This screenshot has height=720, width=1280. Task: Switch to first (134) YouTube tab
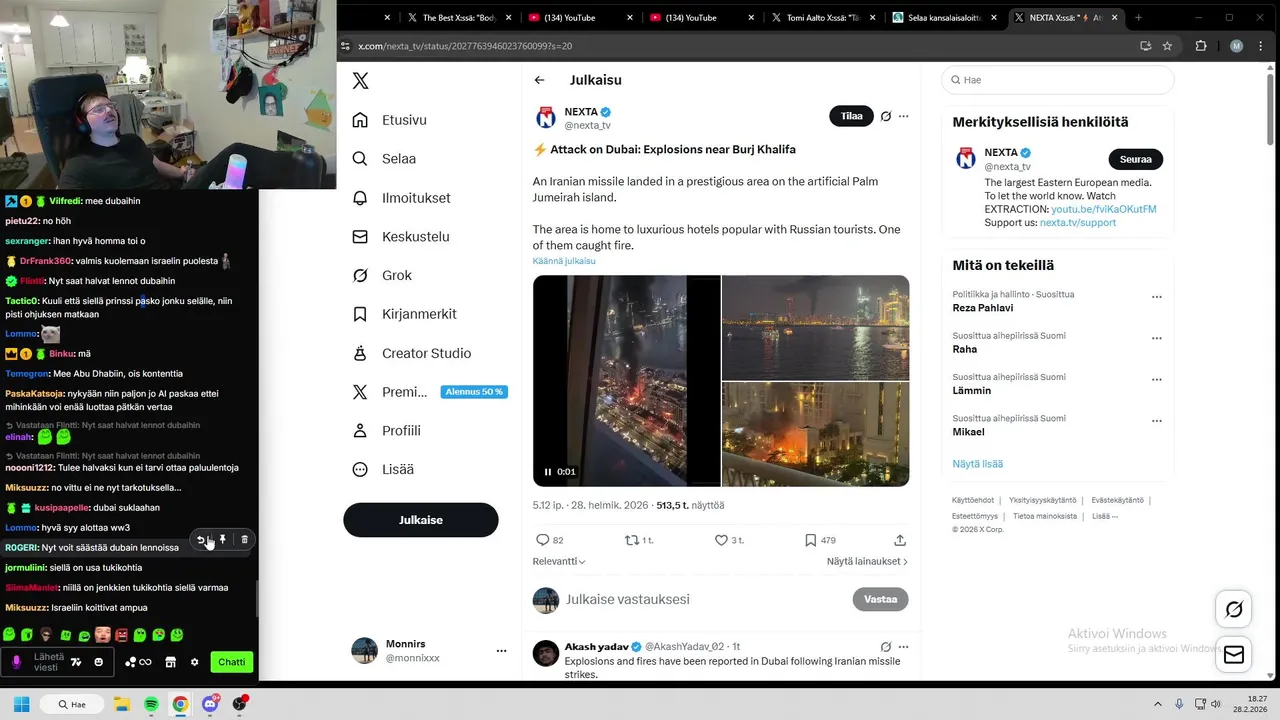[x=580, y=18]
